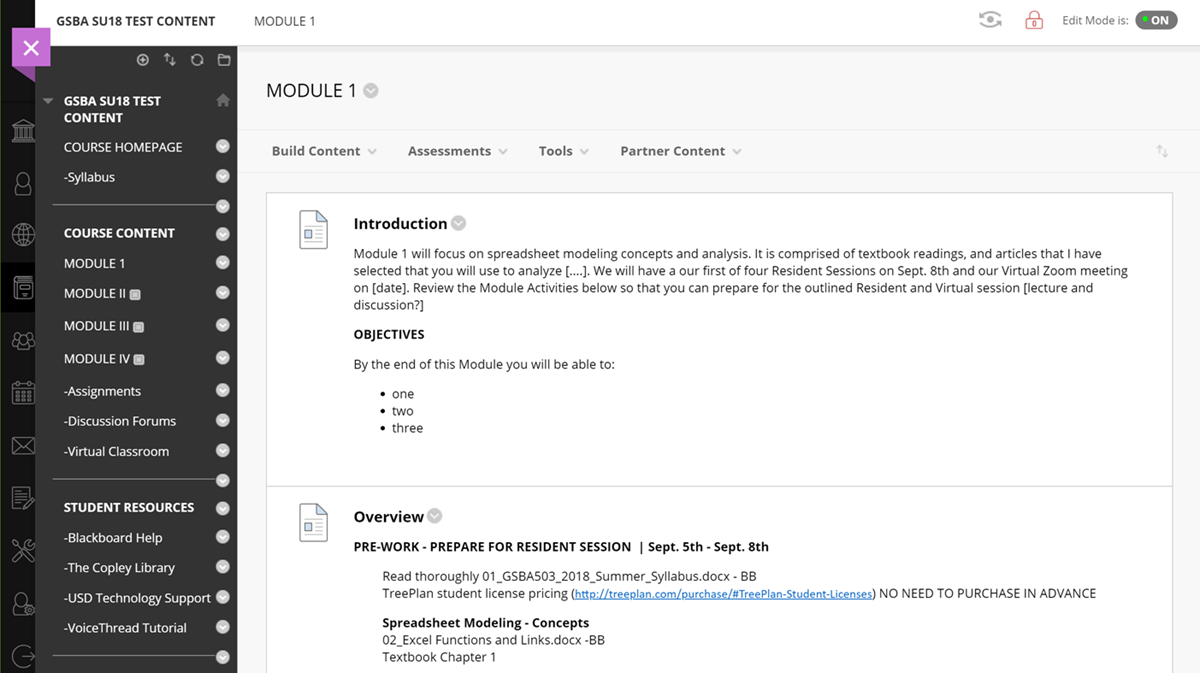Open options chevron for COURSE CONTENT subheader
The height and width of the screenshot is (673, 1200).
coord(223,233)
